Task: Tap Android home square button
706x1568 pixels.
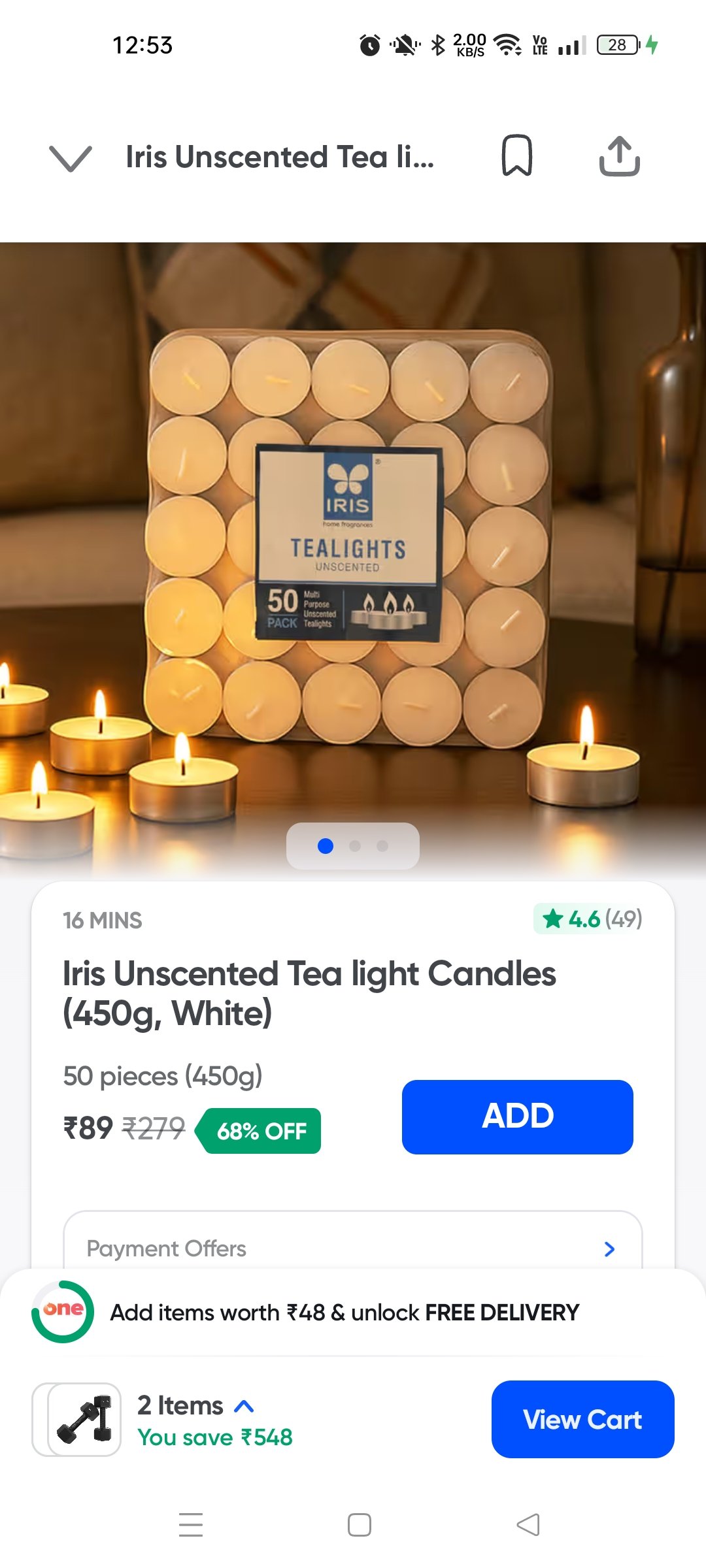Action: pos(359,1525)
